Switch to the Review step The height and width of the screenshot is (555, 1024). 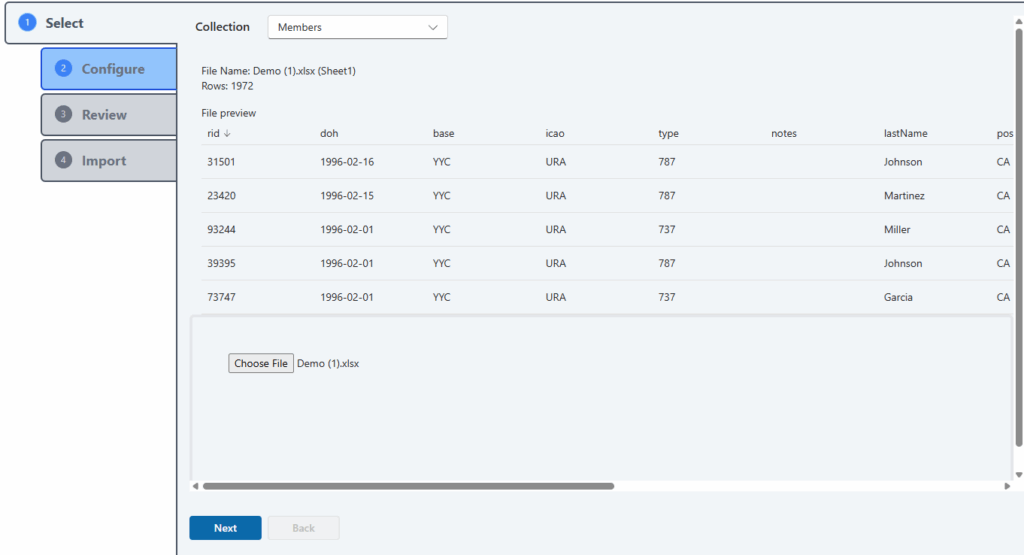pyautogui.click(x=109, y=114)
